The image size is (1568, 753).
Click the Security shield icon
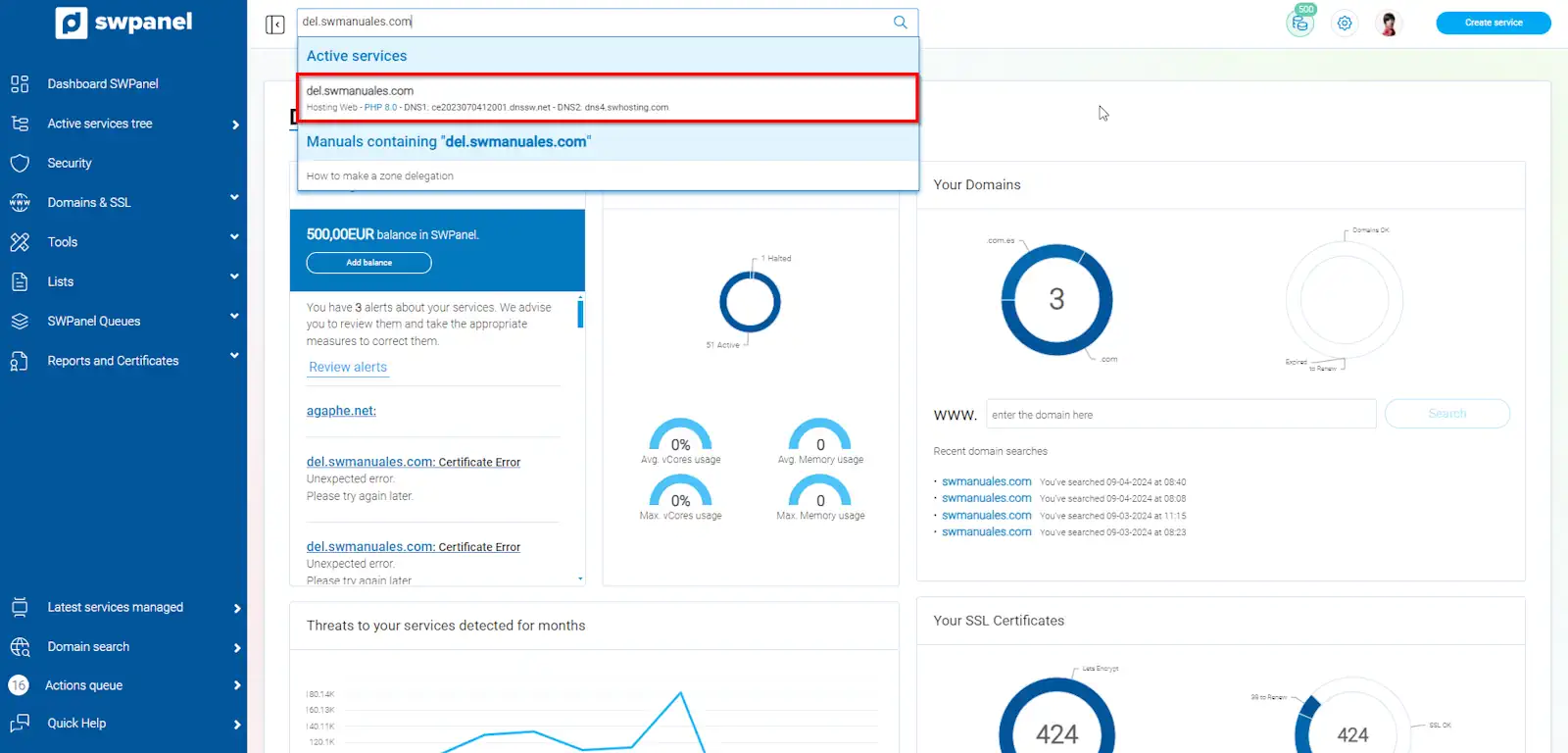(x=20, y=163)
